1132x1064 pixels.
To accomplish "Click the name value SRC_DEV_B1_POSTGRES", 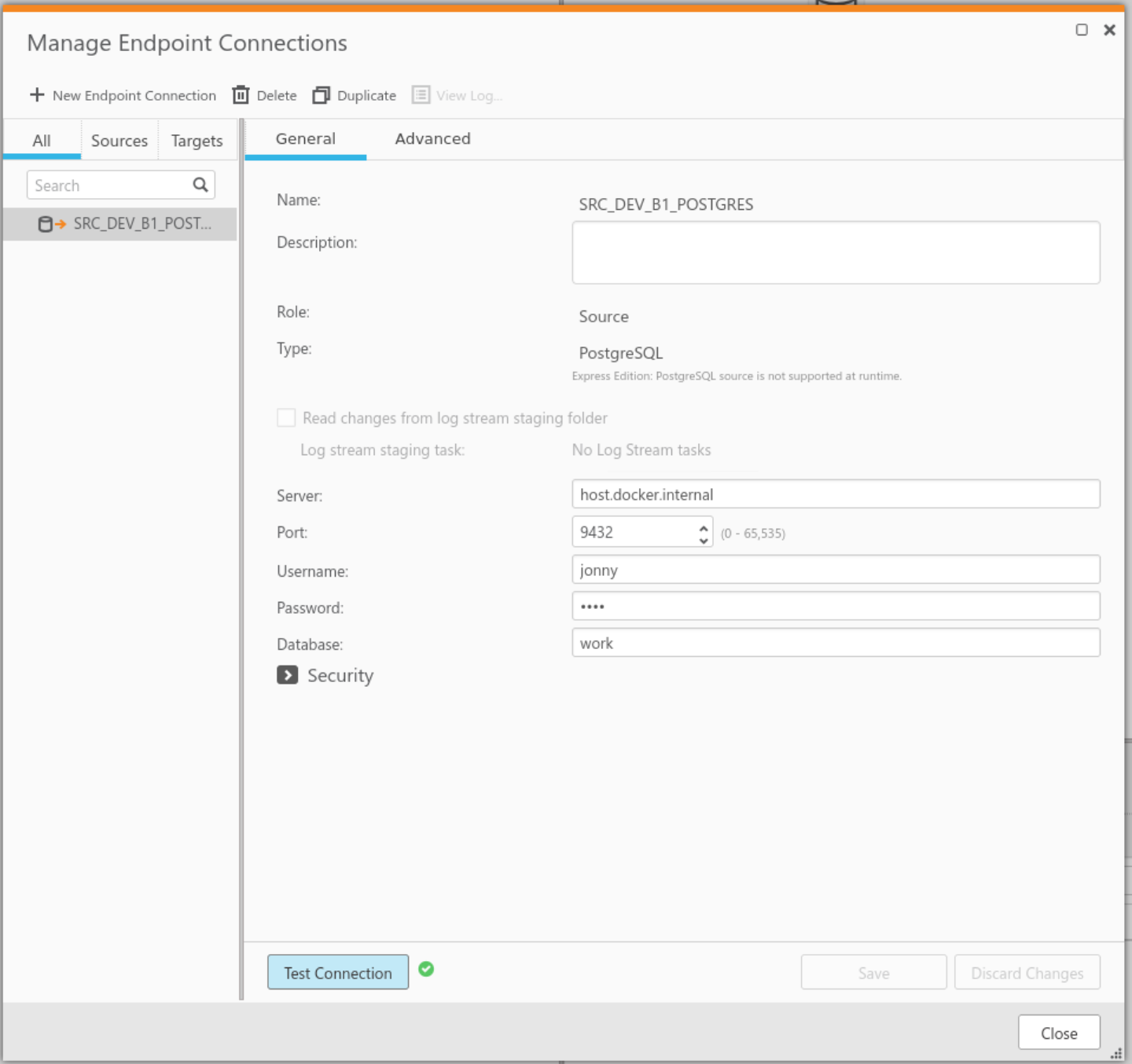I will pos(666,204).
